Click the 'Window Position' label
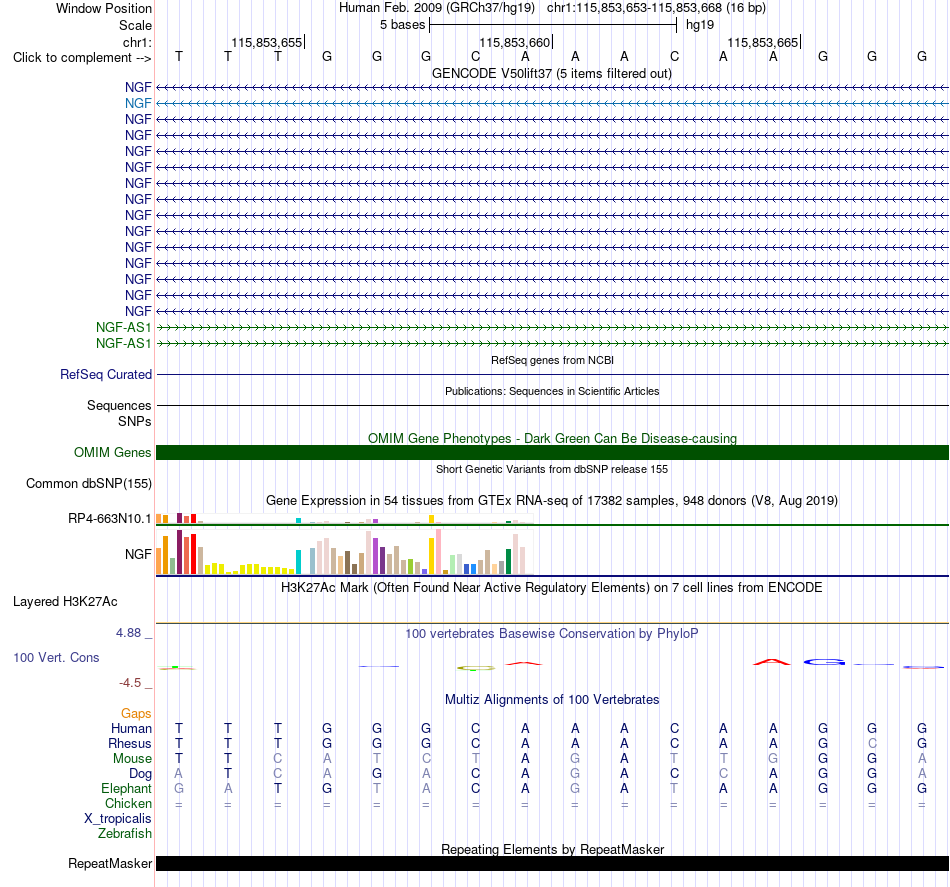The image size is (950, 887). [x=104, y=8]
